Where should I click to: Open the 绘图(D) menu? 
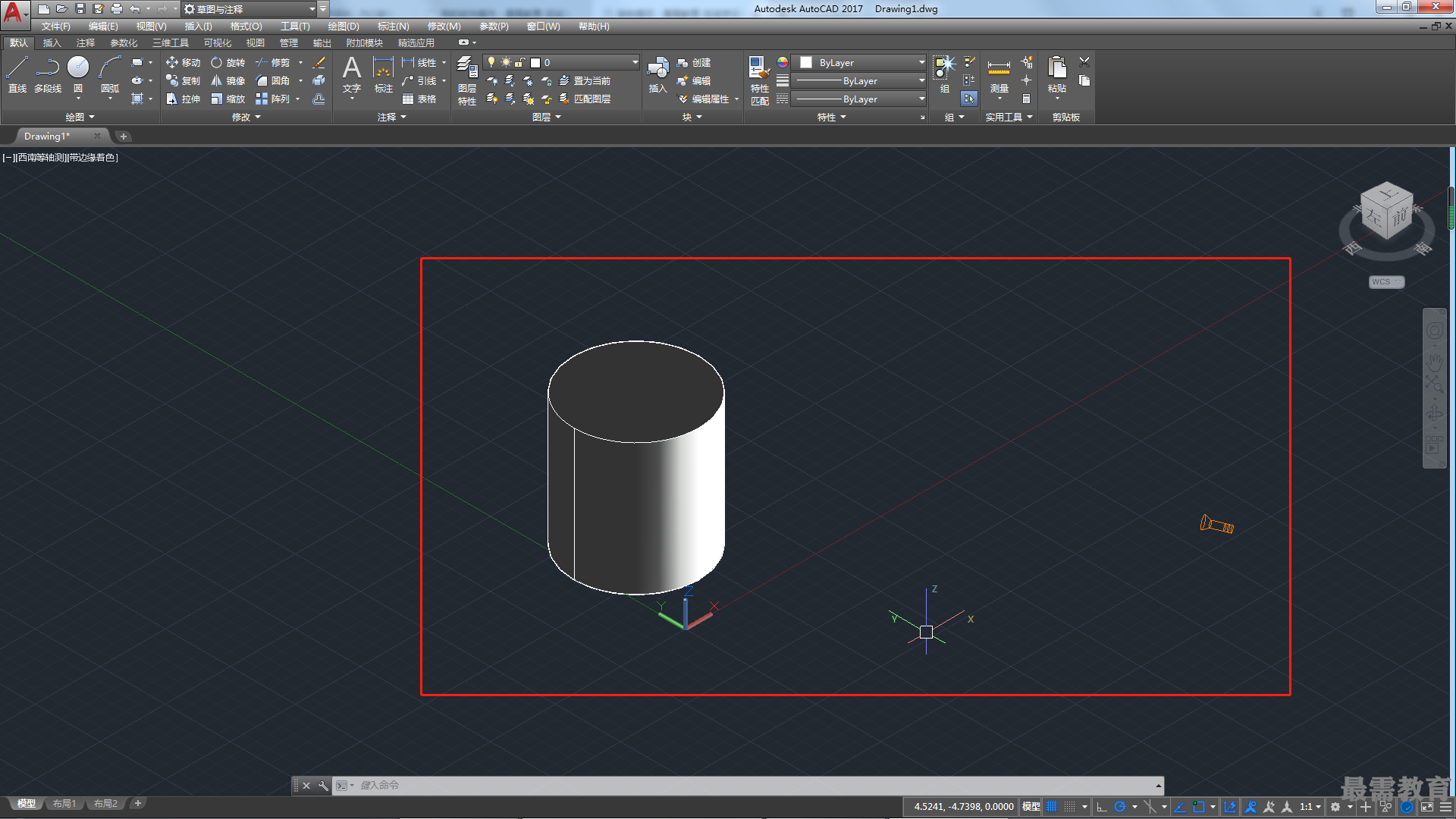(344, 26)
